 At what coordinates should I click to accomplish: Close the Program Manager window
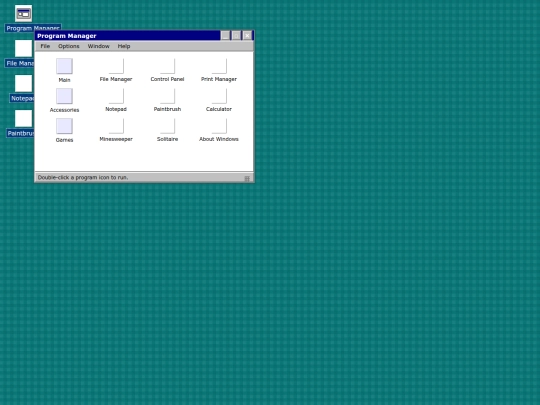[247, 35]
